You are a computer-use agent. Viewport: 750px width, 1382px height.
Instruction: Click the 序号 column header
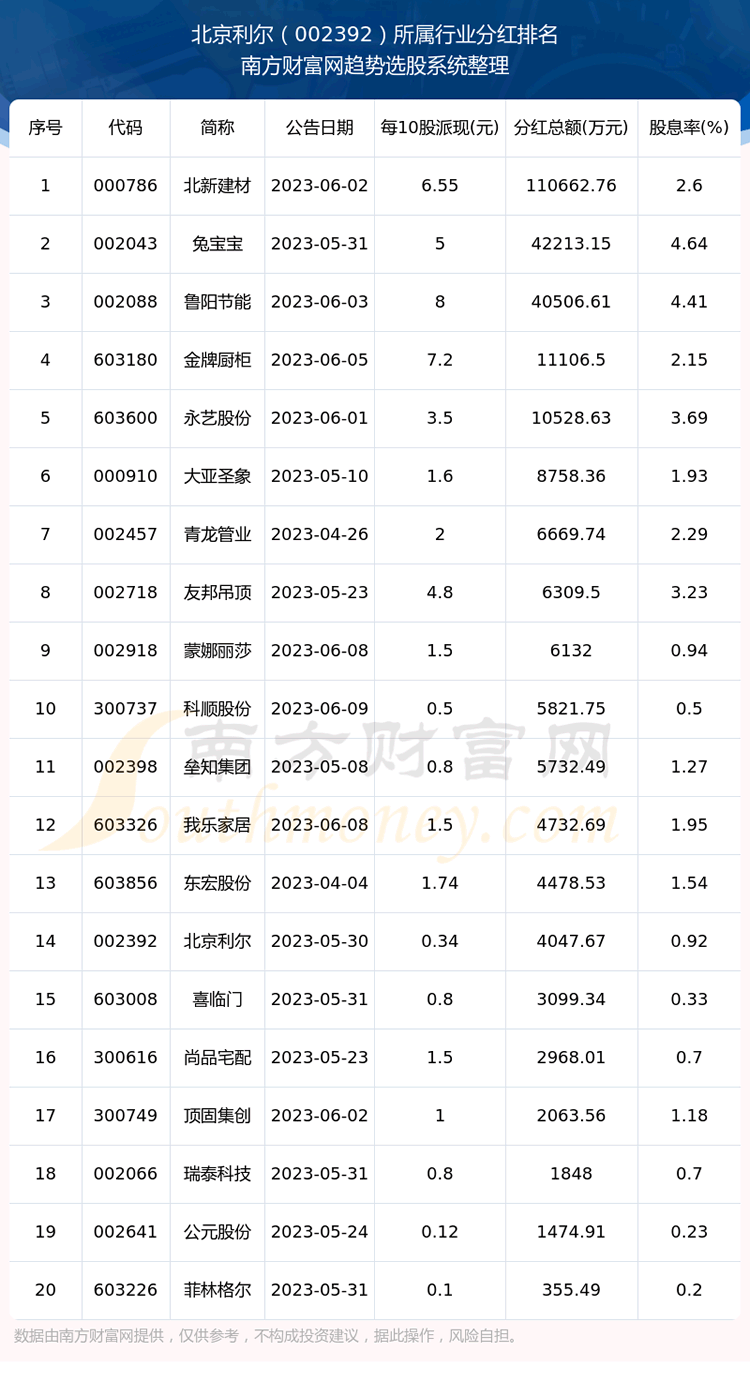click(x=45, y=128)
